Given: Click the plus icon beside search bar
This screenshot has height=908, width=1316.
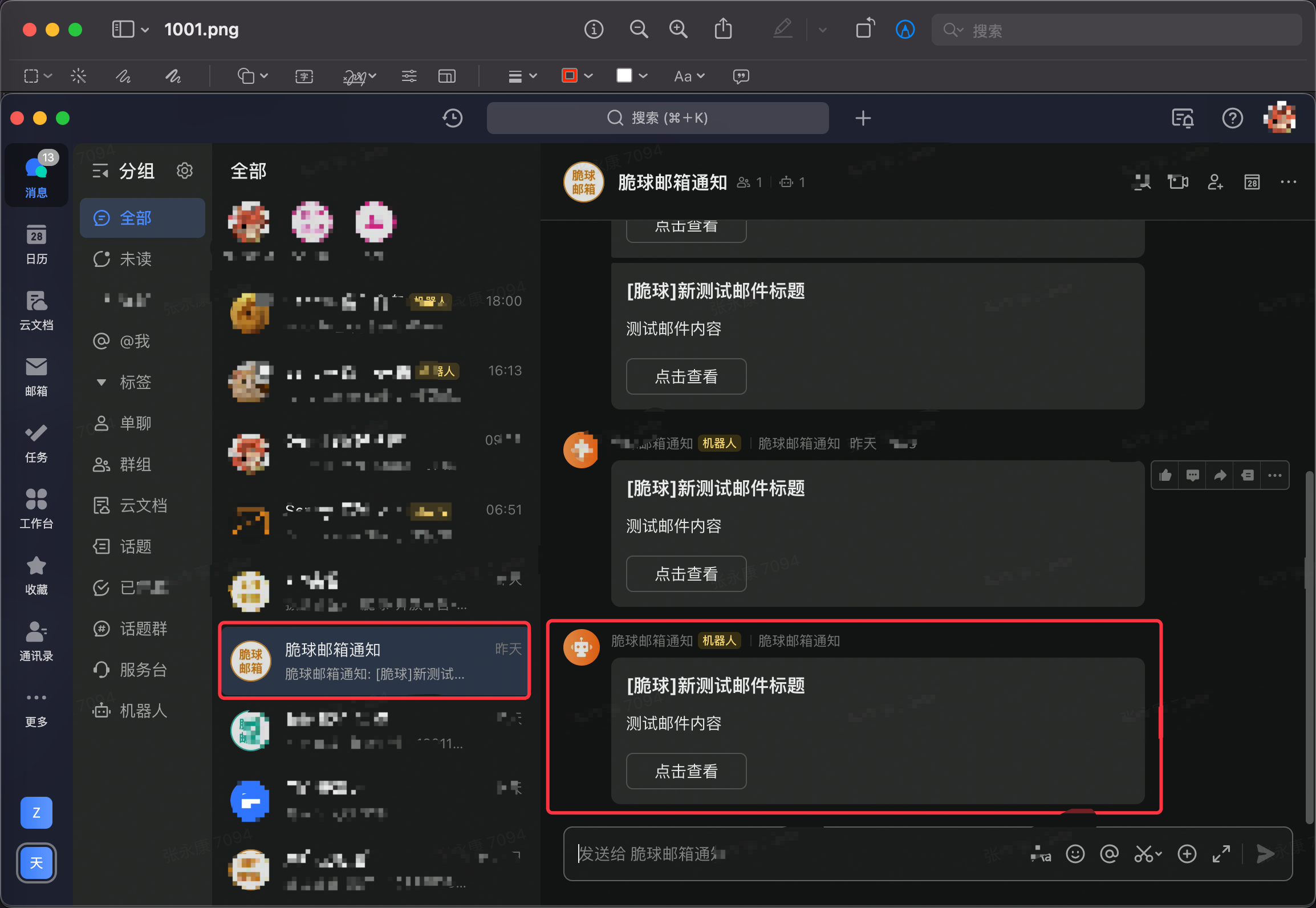Looking at the screenshot, I should tap(863, 118).
